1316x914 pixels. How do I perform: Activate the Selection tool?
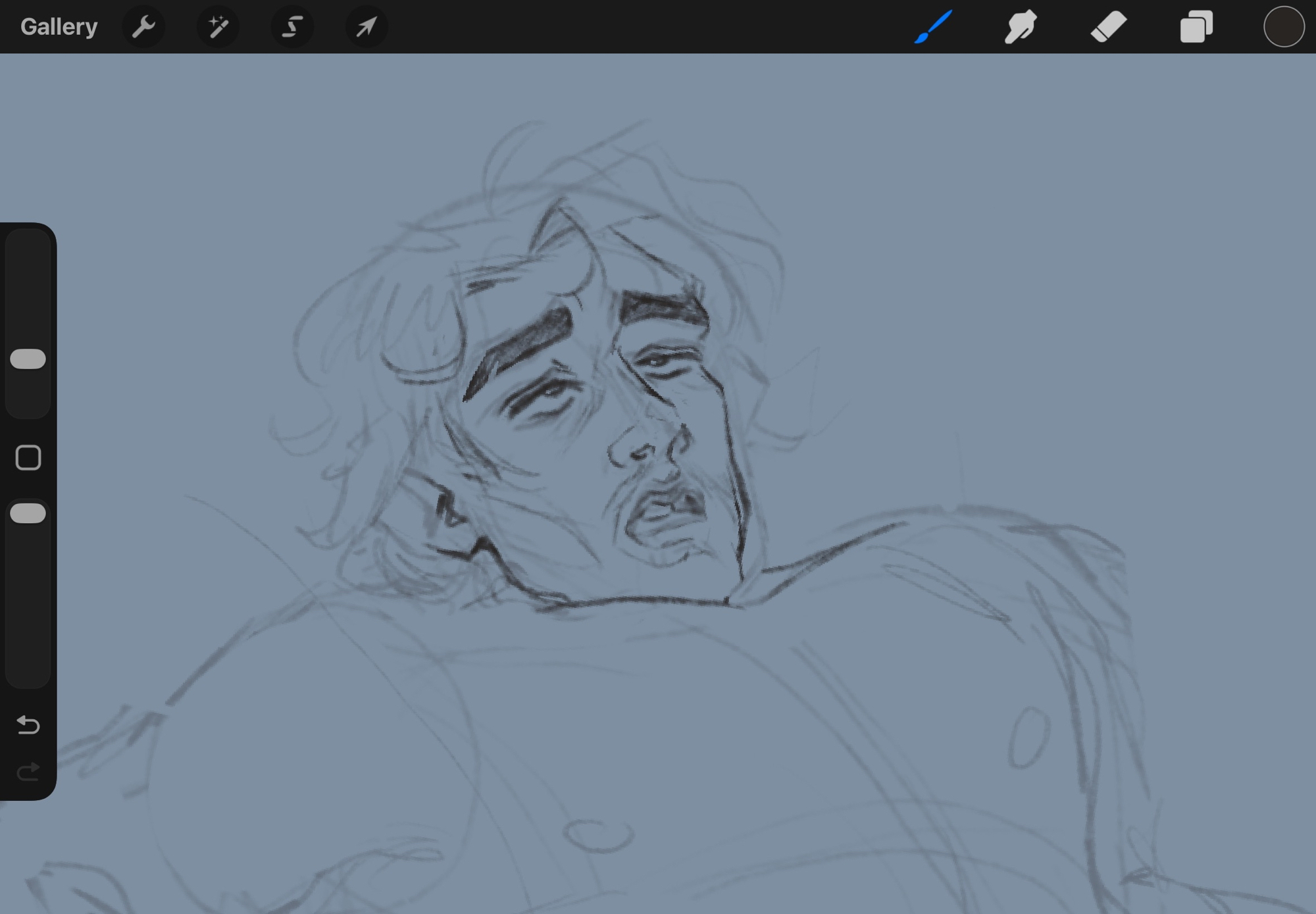click(x=292, y=27)
